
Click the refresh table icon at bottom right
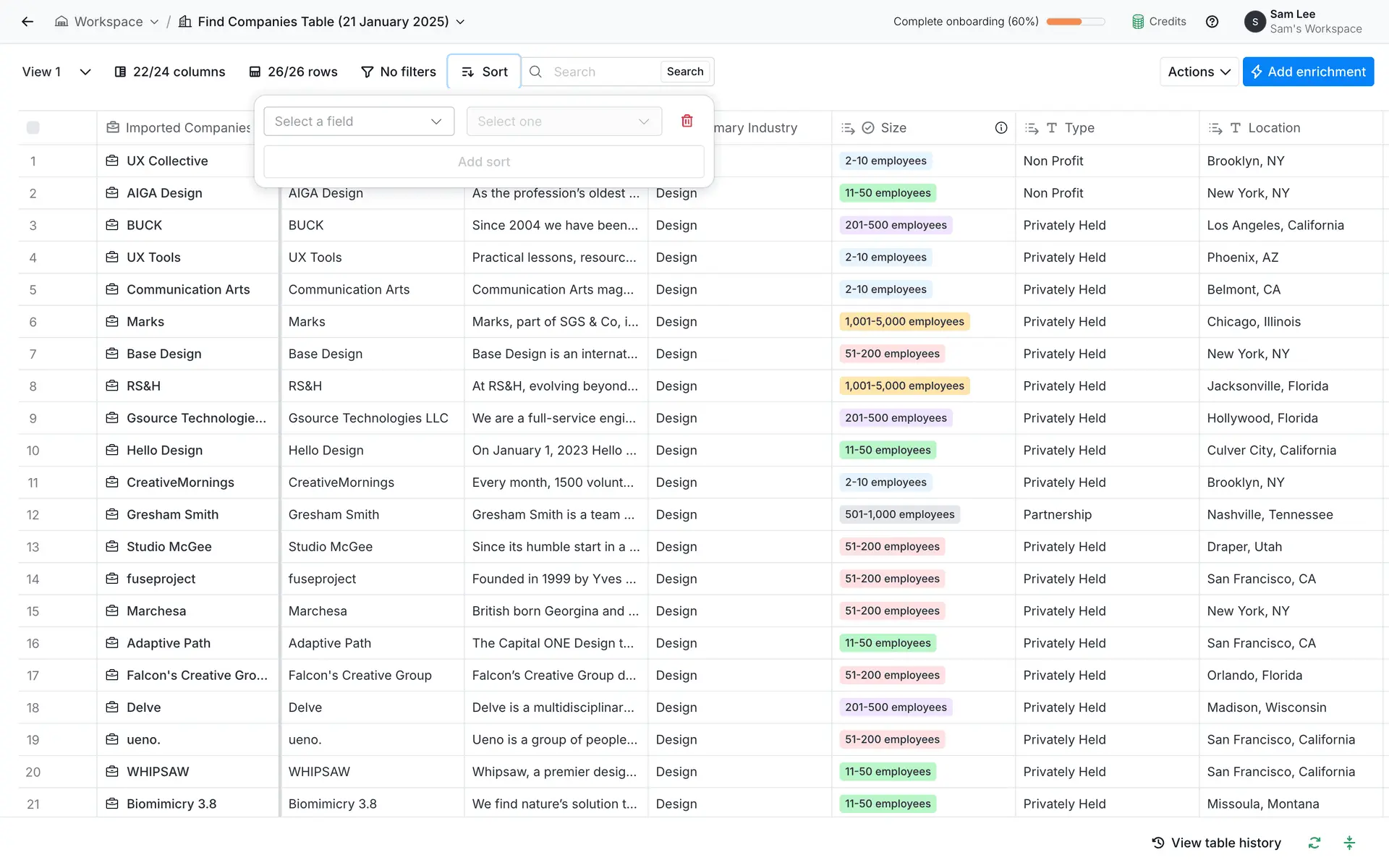pos(1314,843)
